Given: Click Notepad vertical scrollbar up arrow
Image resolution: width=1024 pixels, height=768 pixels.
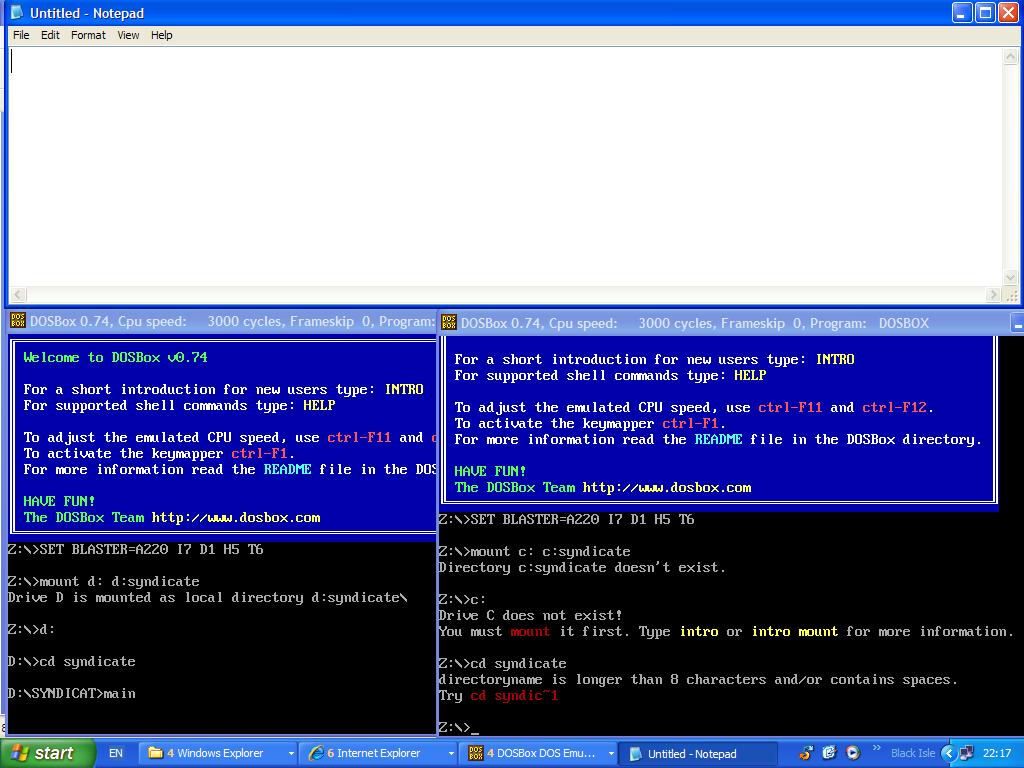Looking at the screenshot, I should click(x=1010, y=57).
